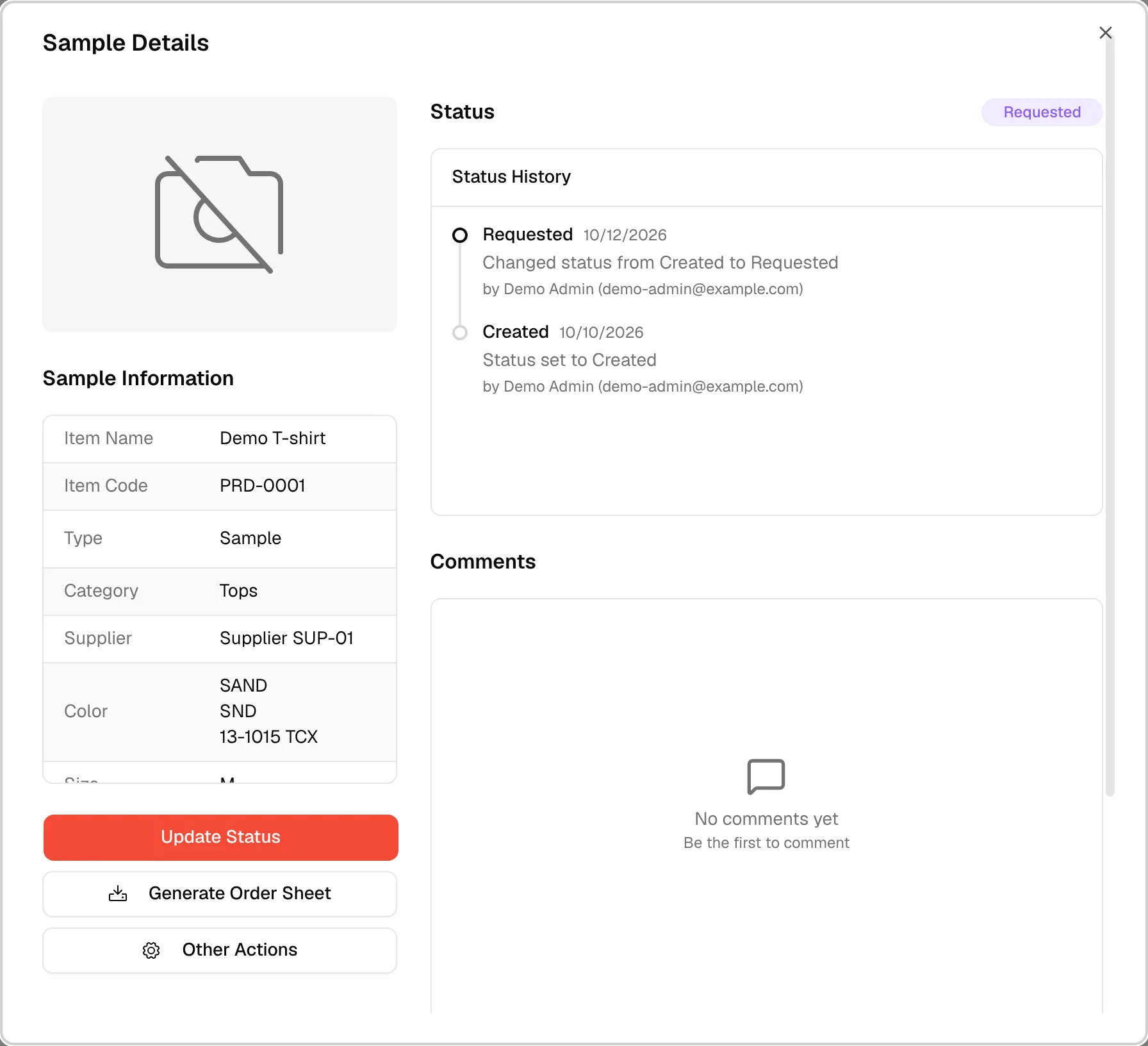Click the date '10/10/2026' in status history

(602, 333)
